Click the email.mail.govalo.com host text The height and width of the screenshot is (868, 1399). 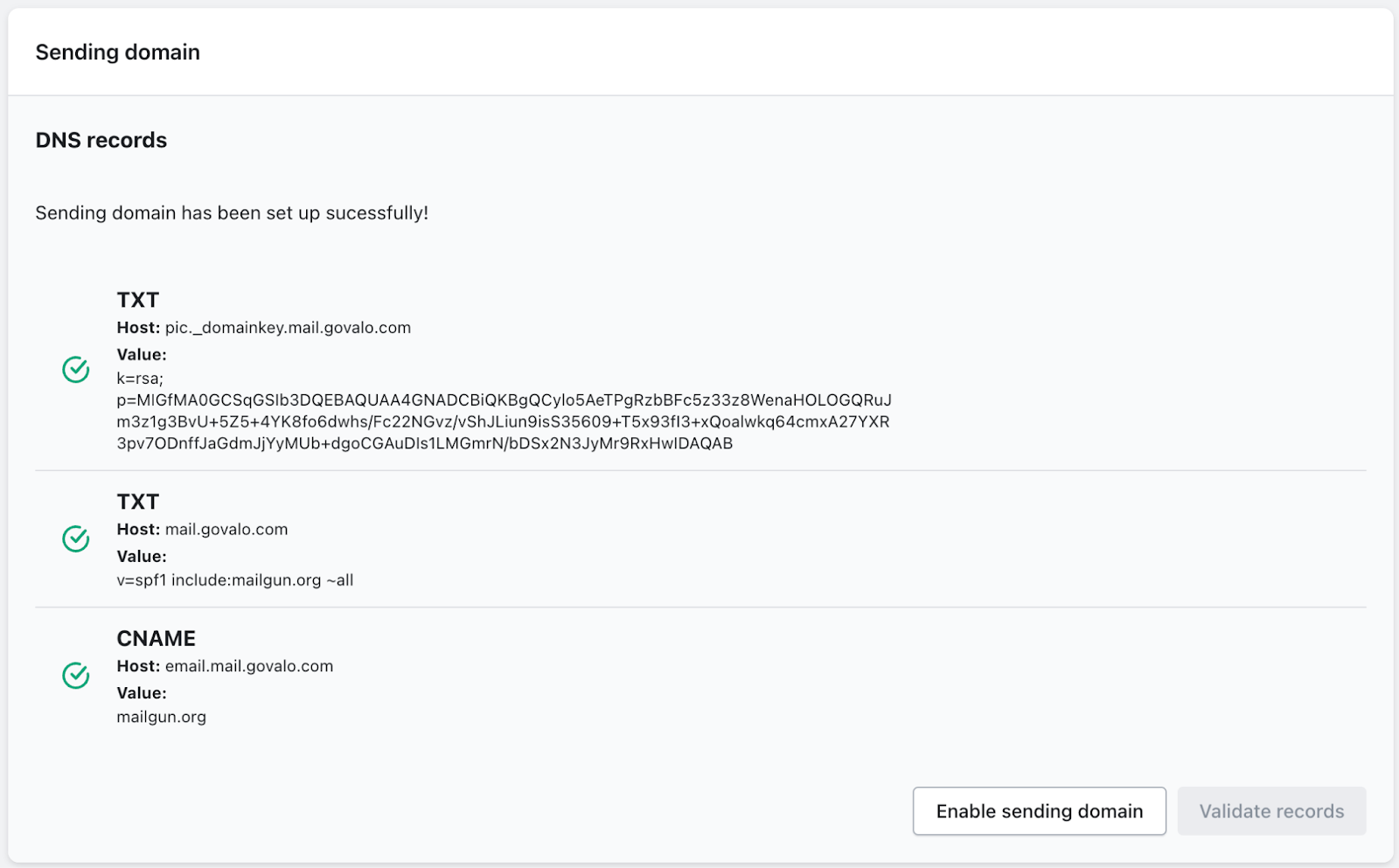click(249, 666)
